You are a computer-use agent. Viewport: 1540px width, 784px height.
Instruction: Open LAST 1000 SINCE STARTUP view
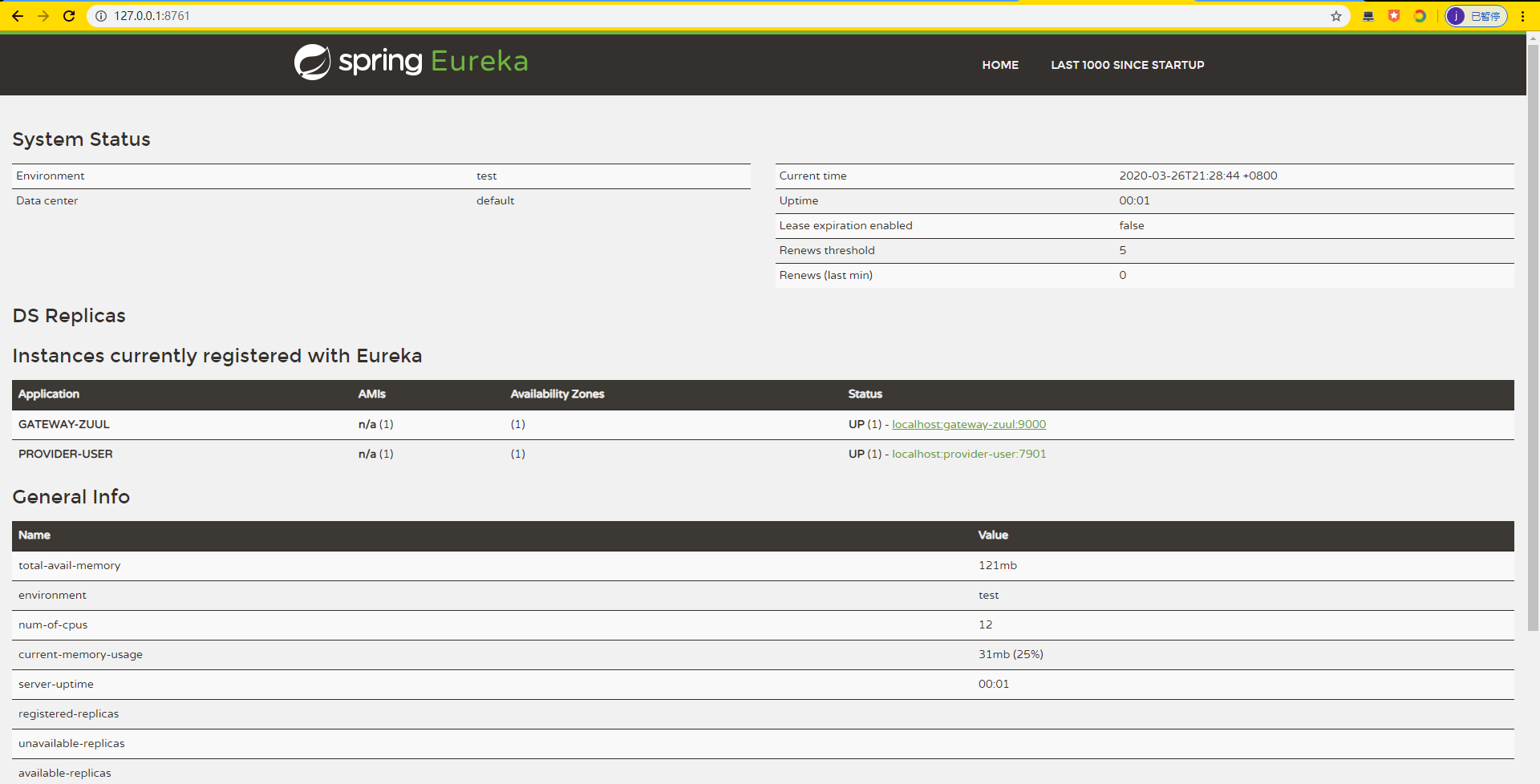[x=1127, y=65]
